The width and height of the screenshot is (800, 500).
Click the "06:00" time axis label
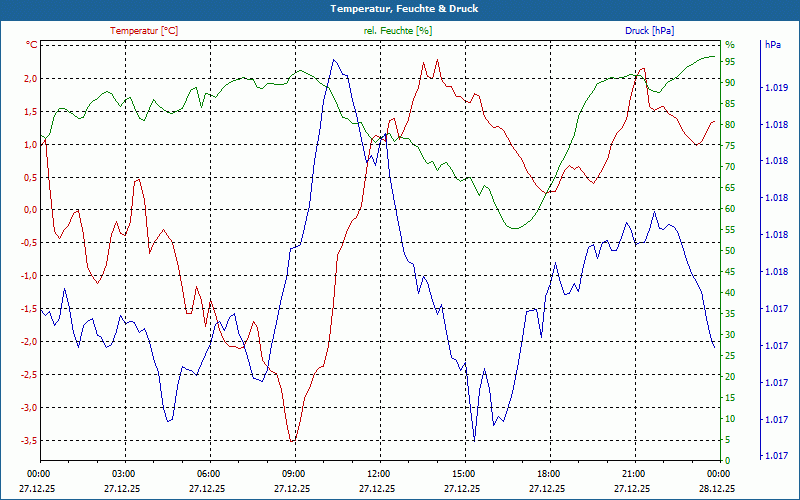pyautogui.click(x=208, y=473)
